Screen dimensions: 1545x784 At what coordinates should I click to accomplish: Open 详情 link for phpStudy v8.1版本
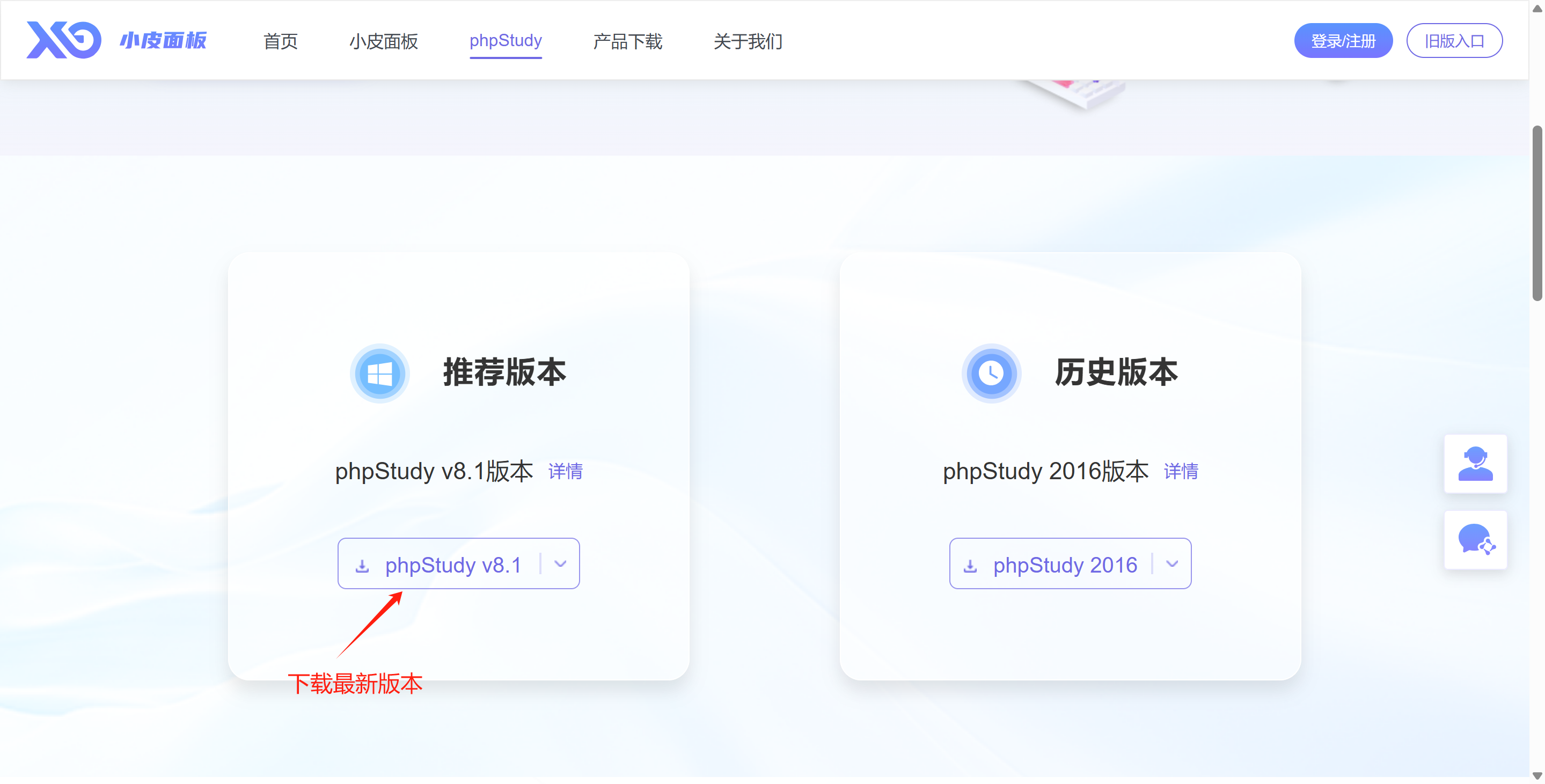[x=565, y=472]
